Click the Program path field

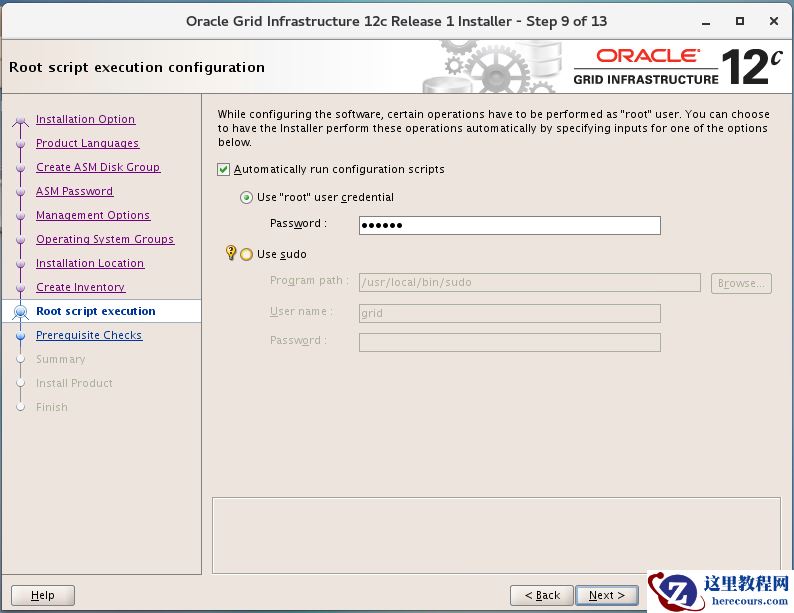[x=529, y=282]
